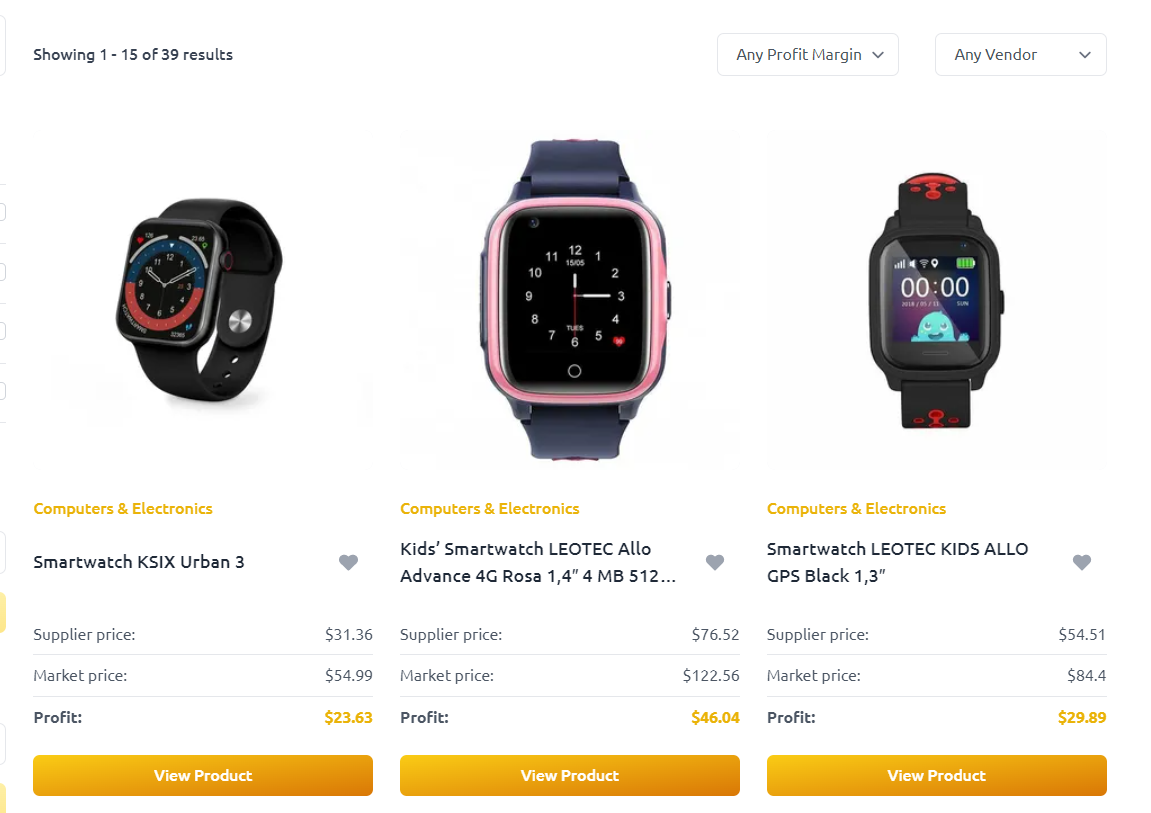The height and width of the screenshot is (813, 1151).
Task: Open the black and red LEOTEC kids watch image
Action: pyautogui.click(x=937, y=299)
